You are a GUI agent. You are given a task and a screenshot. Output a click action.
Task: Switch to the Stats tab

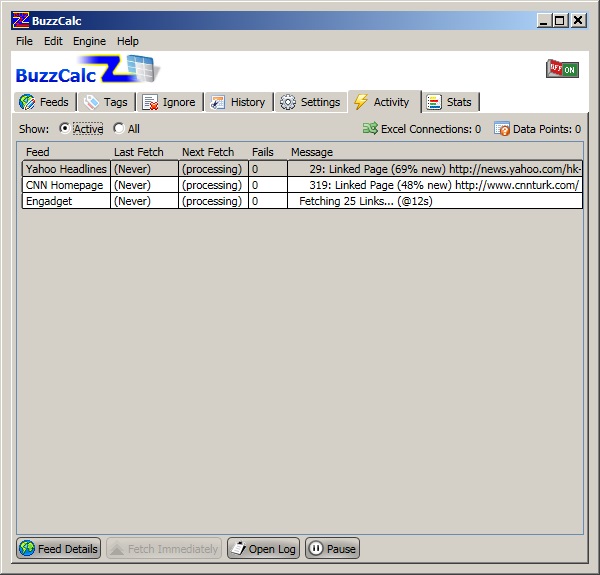[449, 102]
